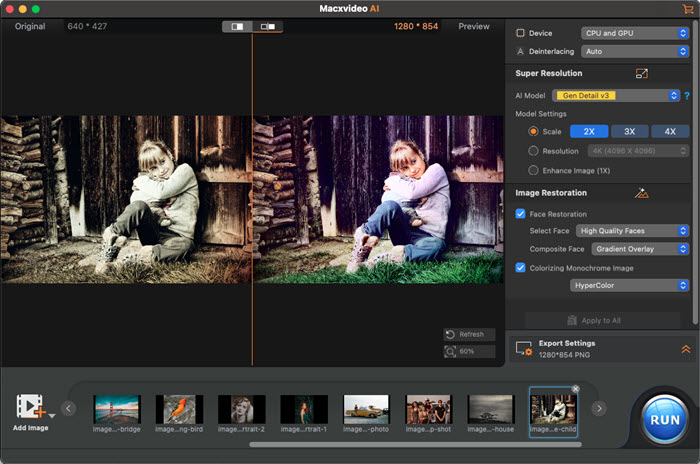The image size is (700, 464).
Task: Remove the selected child image thumbnail
Action: (x=575, y=389)
